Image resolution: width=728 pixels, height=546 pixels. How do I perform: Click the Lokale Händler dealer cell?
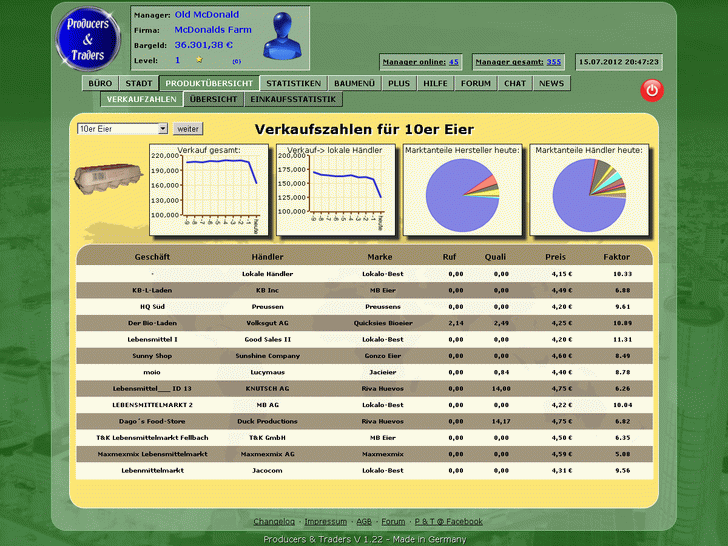[267, 274]
